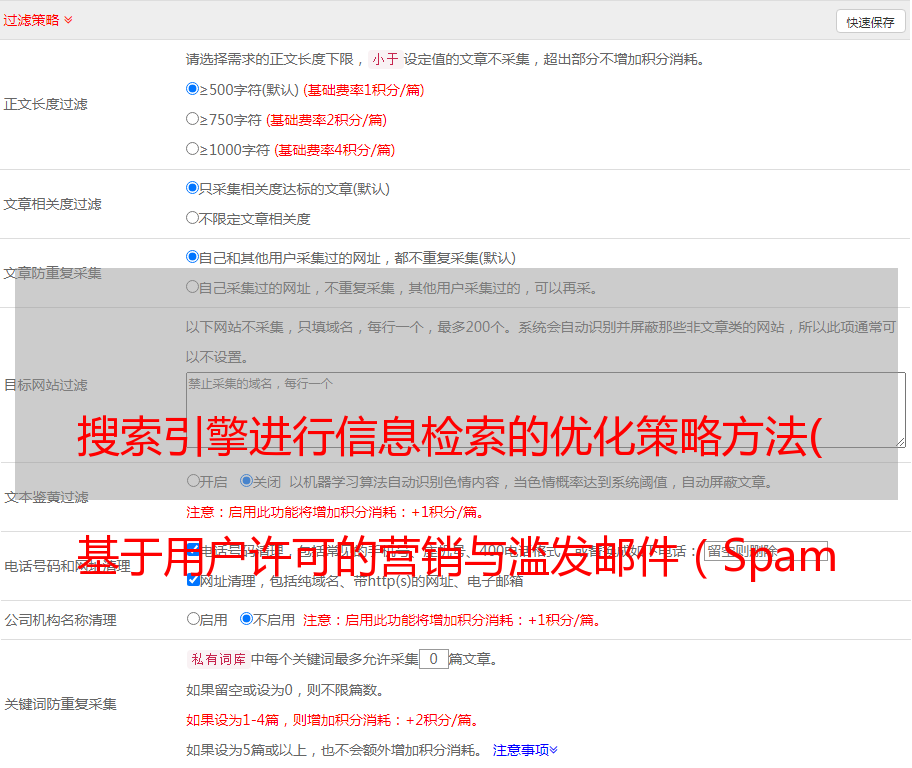Click the 留空则删除 replacement phone field
This screenshot has height=768, width=912.
click(765, 550)
